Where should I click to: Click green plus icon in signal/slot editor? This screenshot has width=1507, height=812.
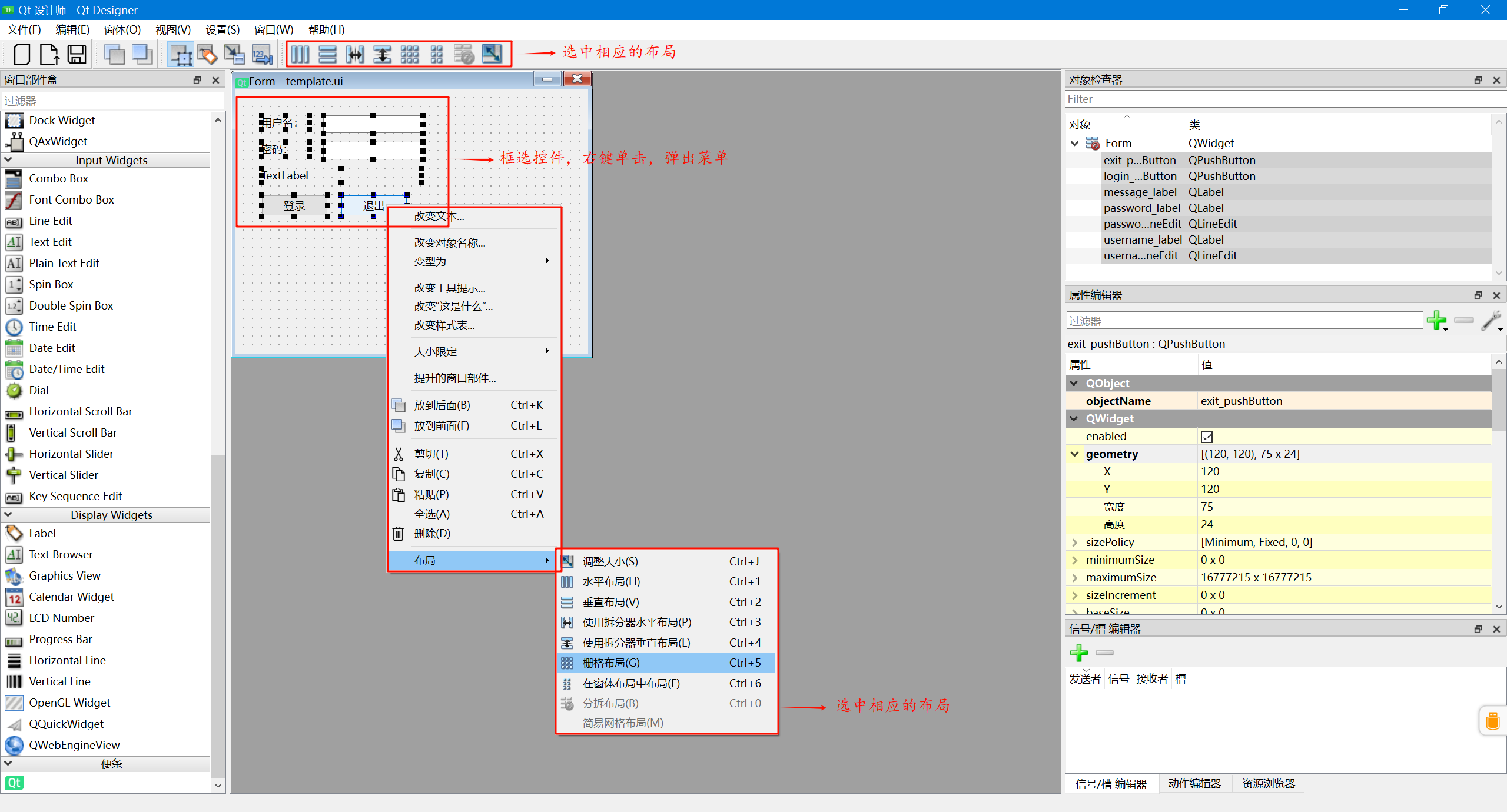click(1078, 653)
